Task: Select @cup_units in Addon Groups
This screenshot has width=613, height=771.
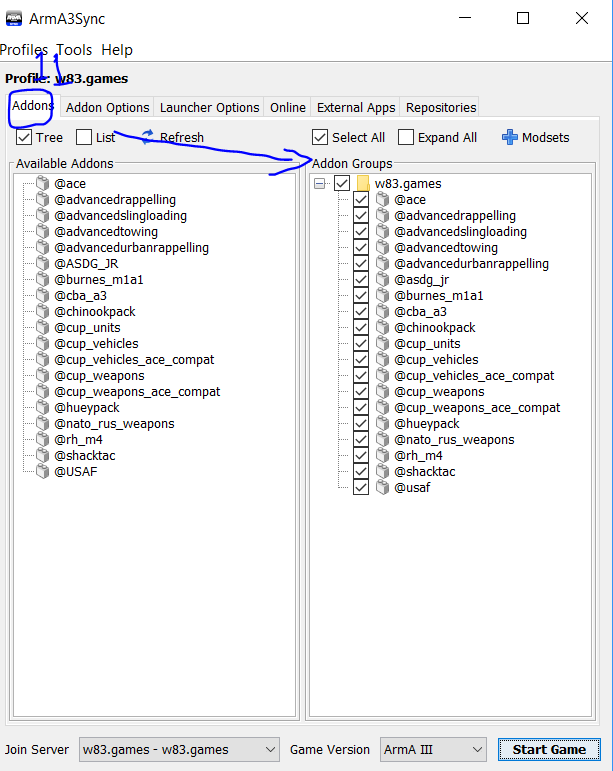Action: 427,343
